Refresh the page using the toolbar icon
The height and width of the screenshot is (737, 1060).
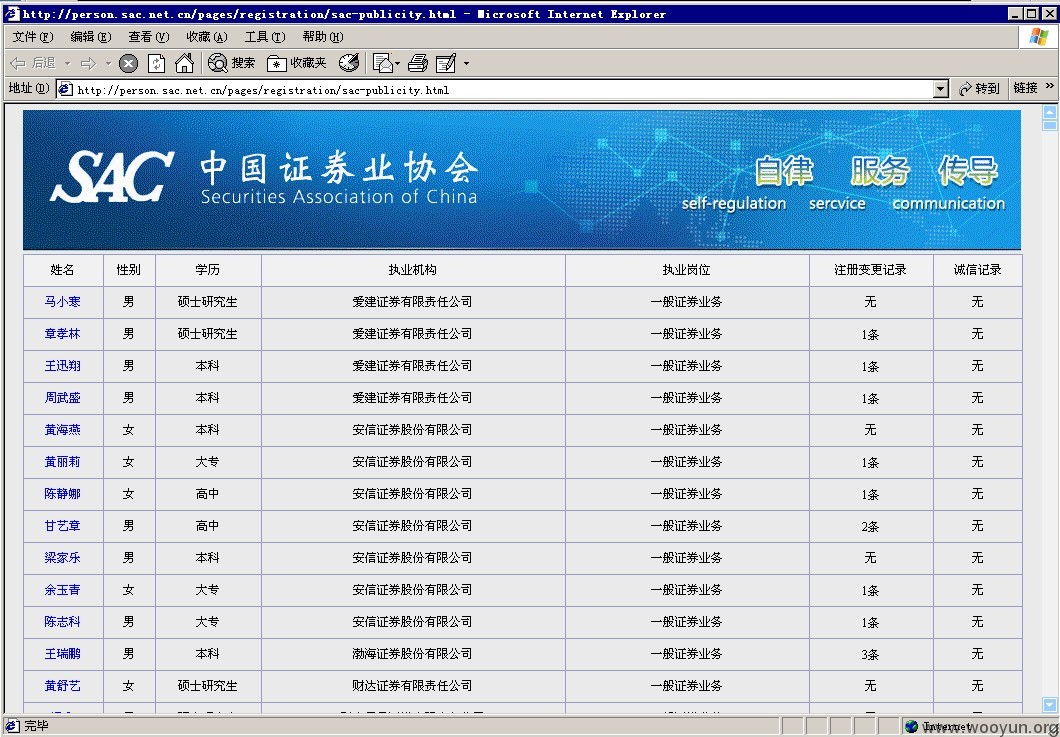point(156,64)
